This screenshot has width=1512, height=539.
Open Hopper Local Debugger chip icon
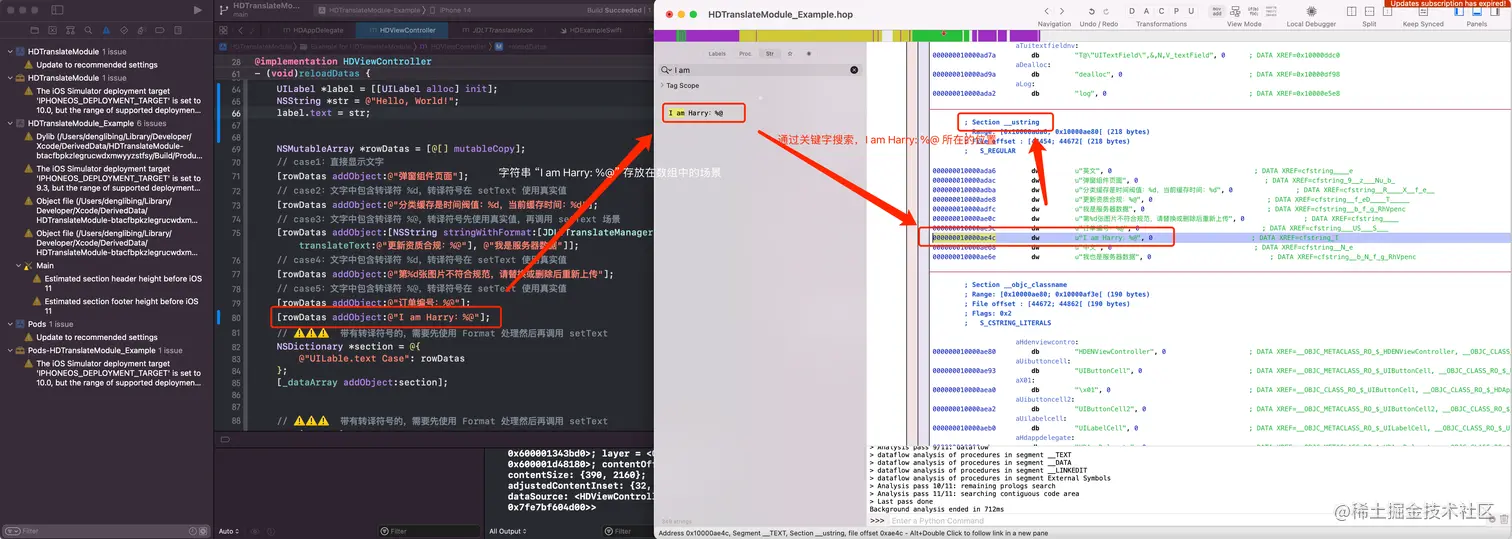tap(1310, 11)
